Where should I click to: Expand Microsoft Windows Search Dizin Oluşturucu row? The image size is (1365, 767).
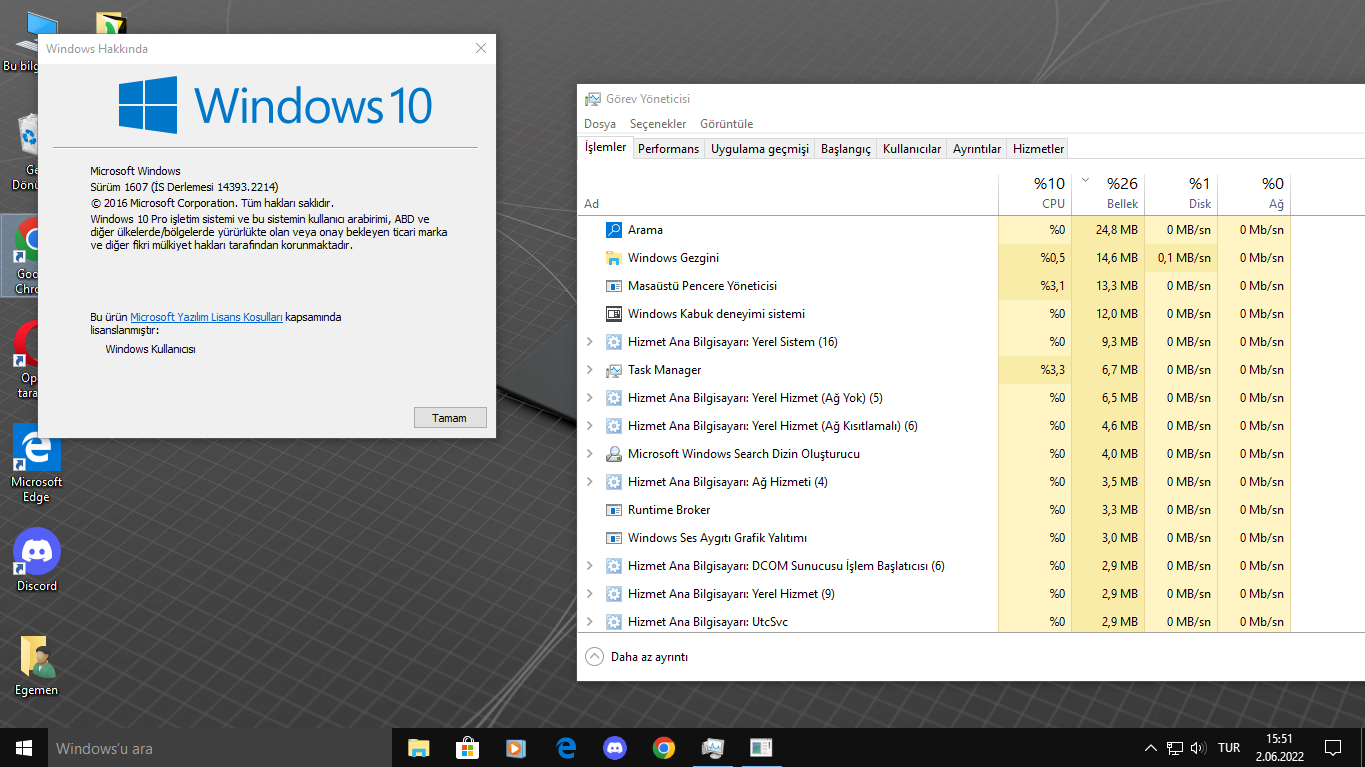coord(589,454)
